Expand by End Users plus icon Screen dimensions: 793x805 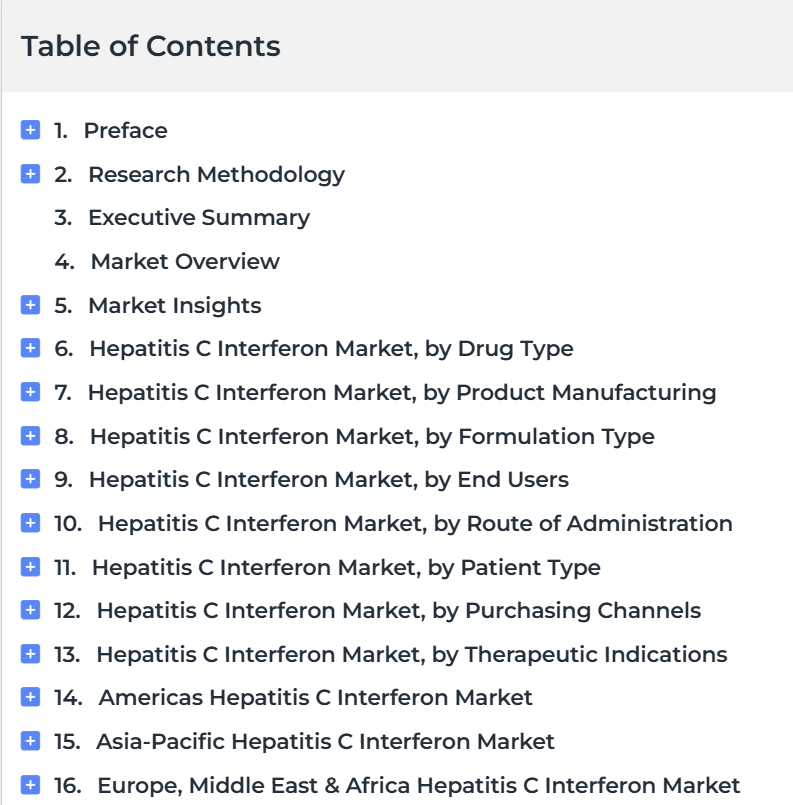pyautogui.click(x=30, y=480)
